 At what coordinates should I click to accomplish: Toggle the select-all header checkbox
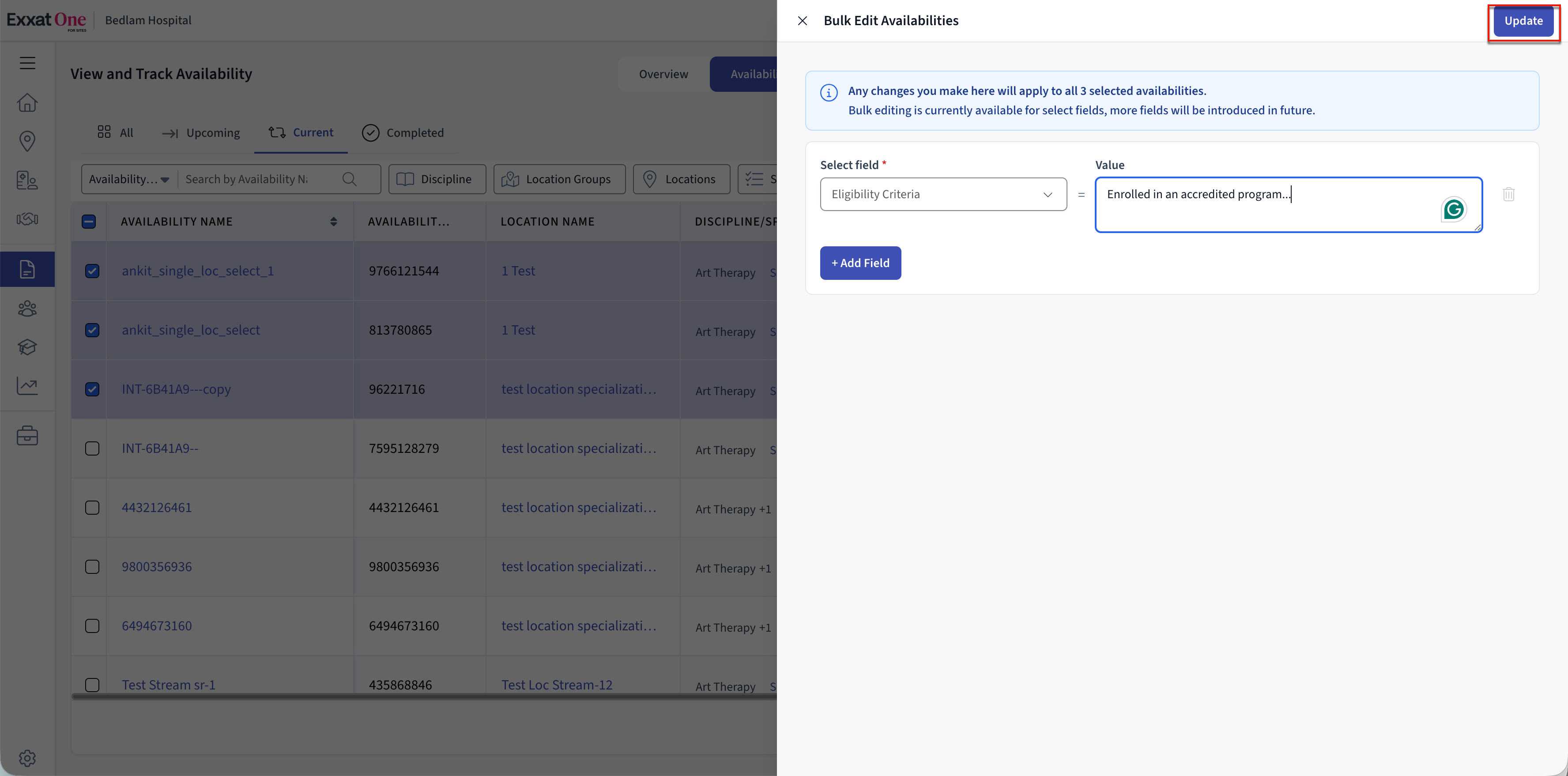point(89,222)
